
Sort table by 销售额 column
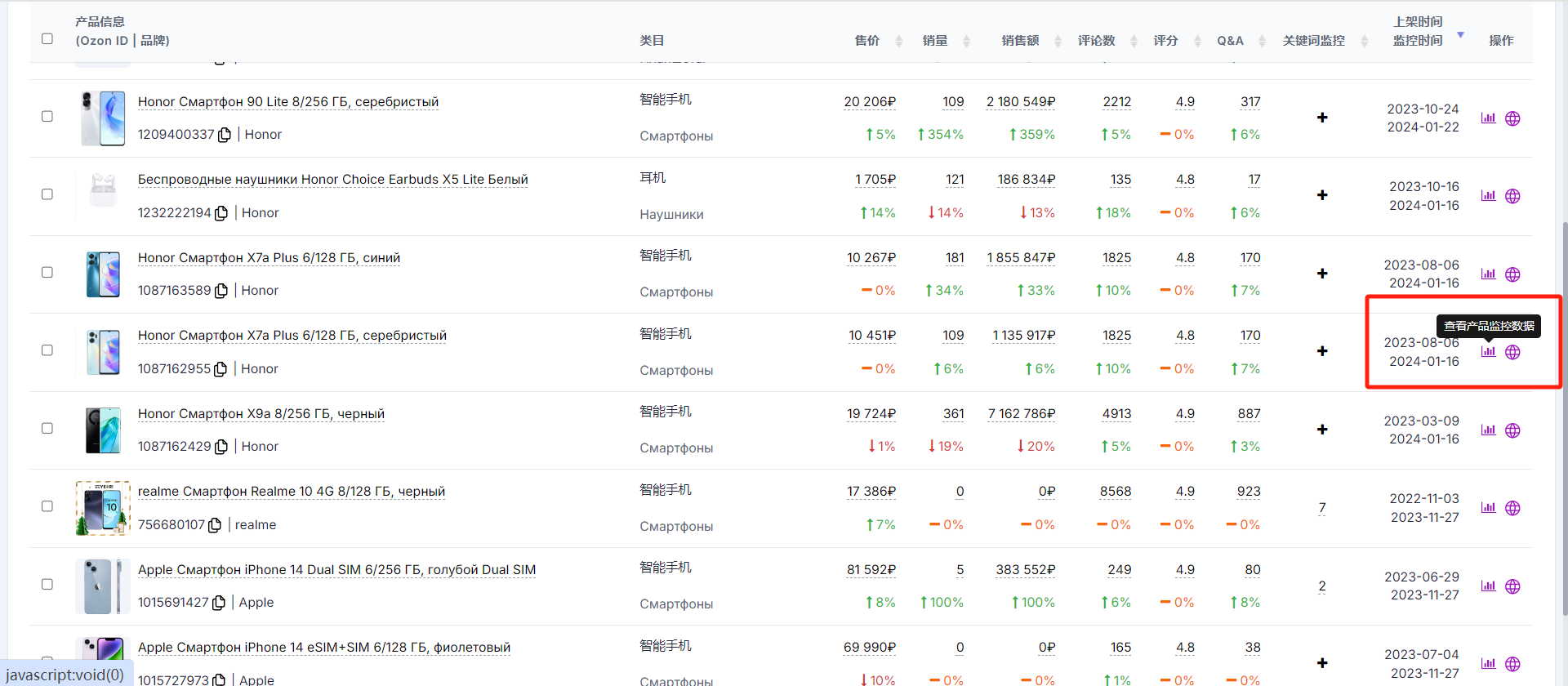tap(1058, 41)
